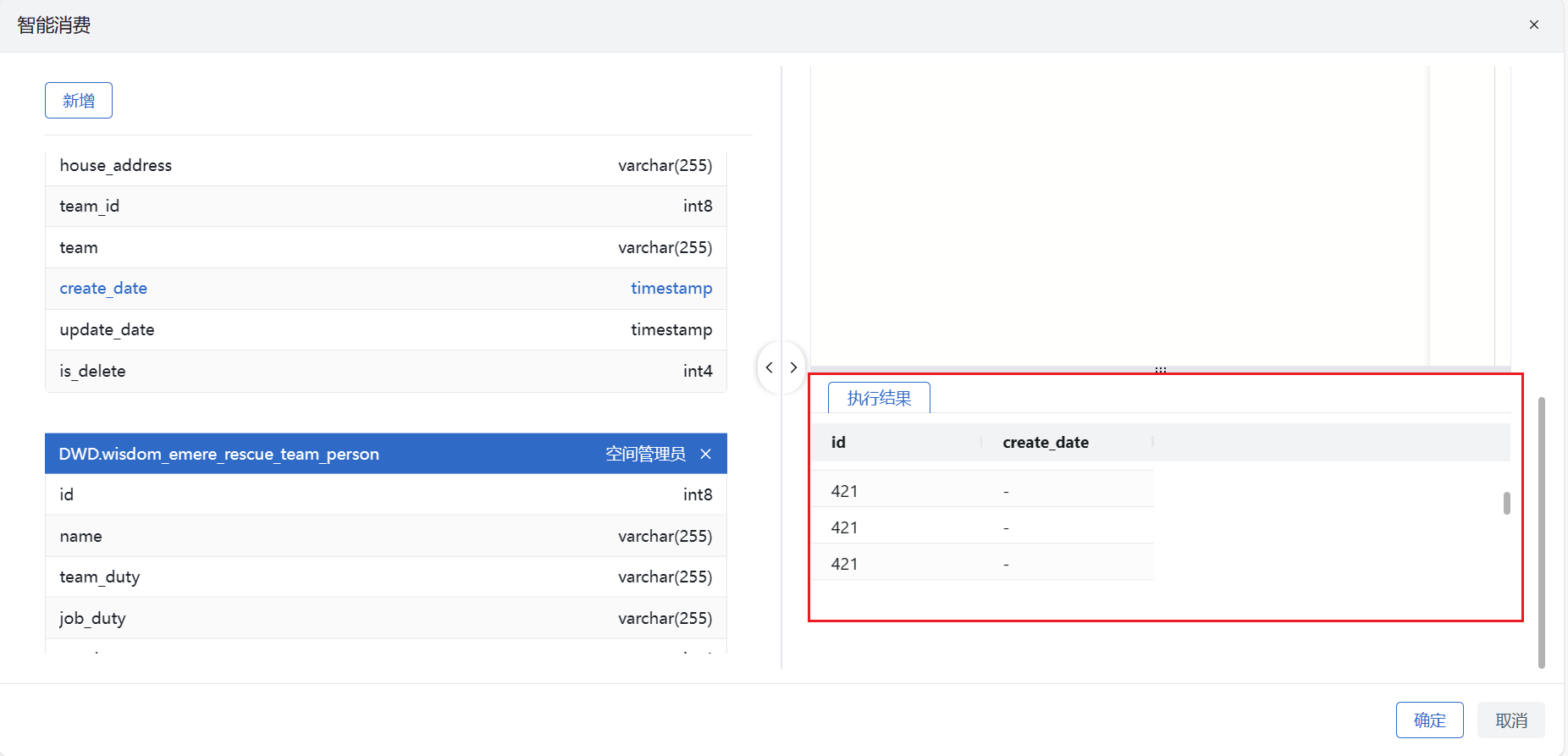Select the team_duty field row
The width and height of the screenshot is (1568, 756).
[386, 577]
